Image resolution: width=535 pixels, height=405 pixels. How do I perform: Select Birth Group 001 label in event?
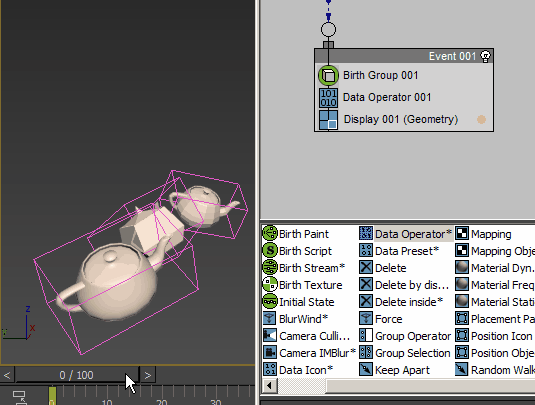[x=380, y=75]
